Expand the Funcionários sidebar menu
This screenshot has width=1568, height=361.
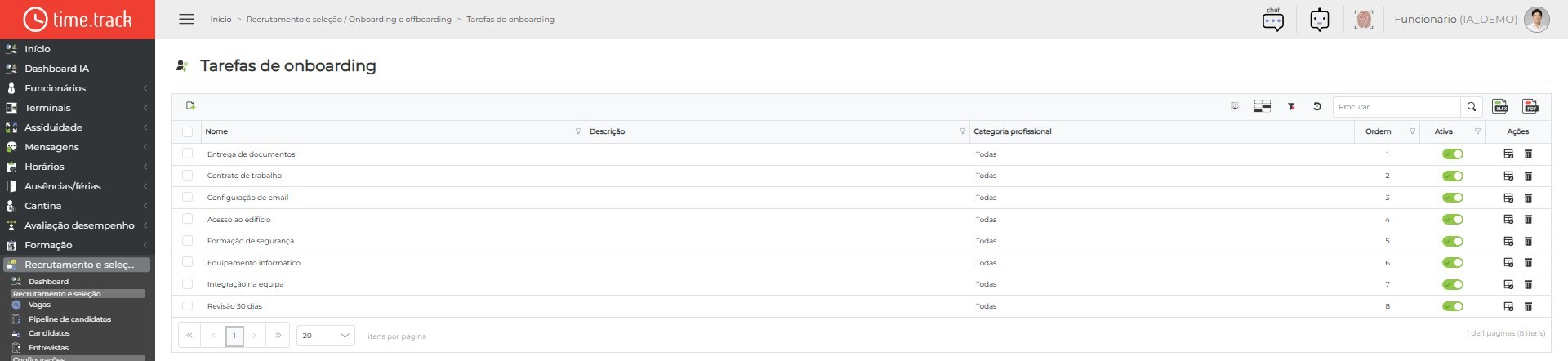tap(77, 88)
